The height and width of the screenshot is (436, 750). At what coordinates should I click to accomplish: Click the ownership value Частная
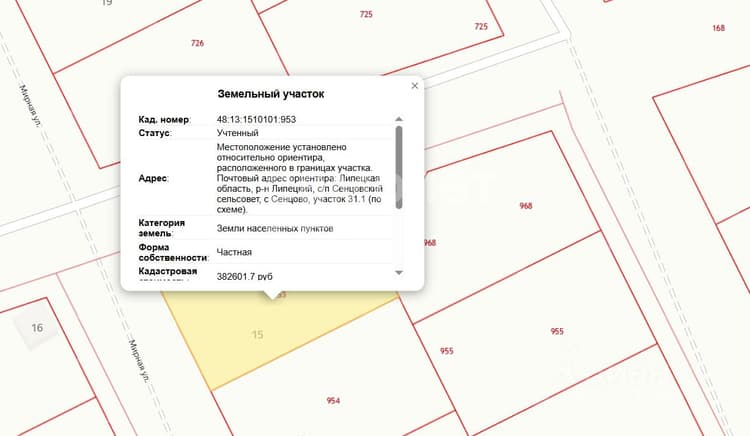[234, 252]
